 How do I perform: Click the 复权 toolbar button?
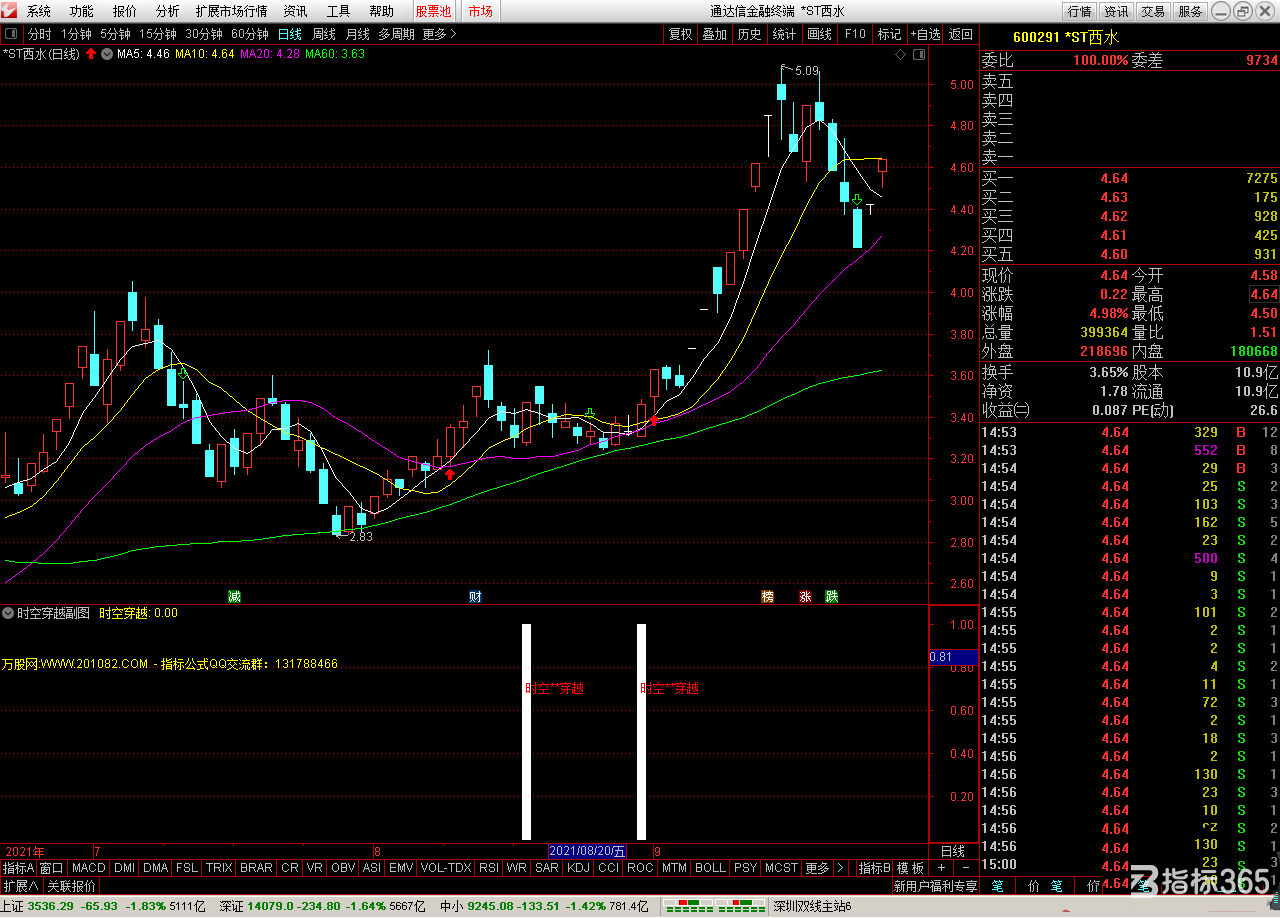point(680,34)
